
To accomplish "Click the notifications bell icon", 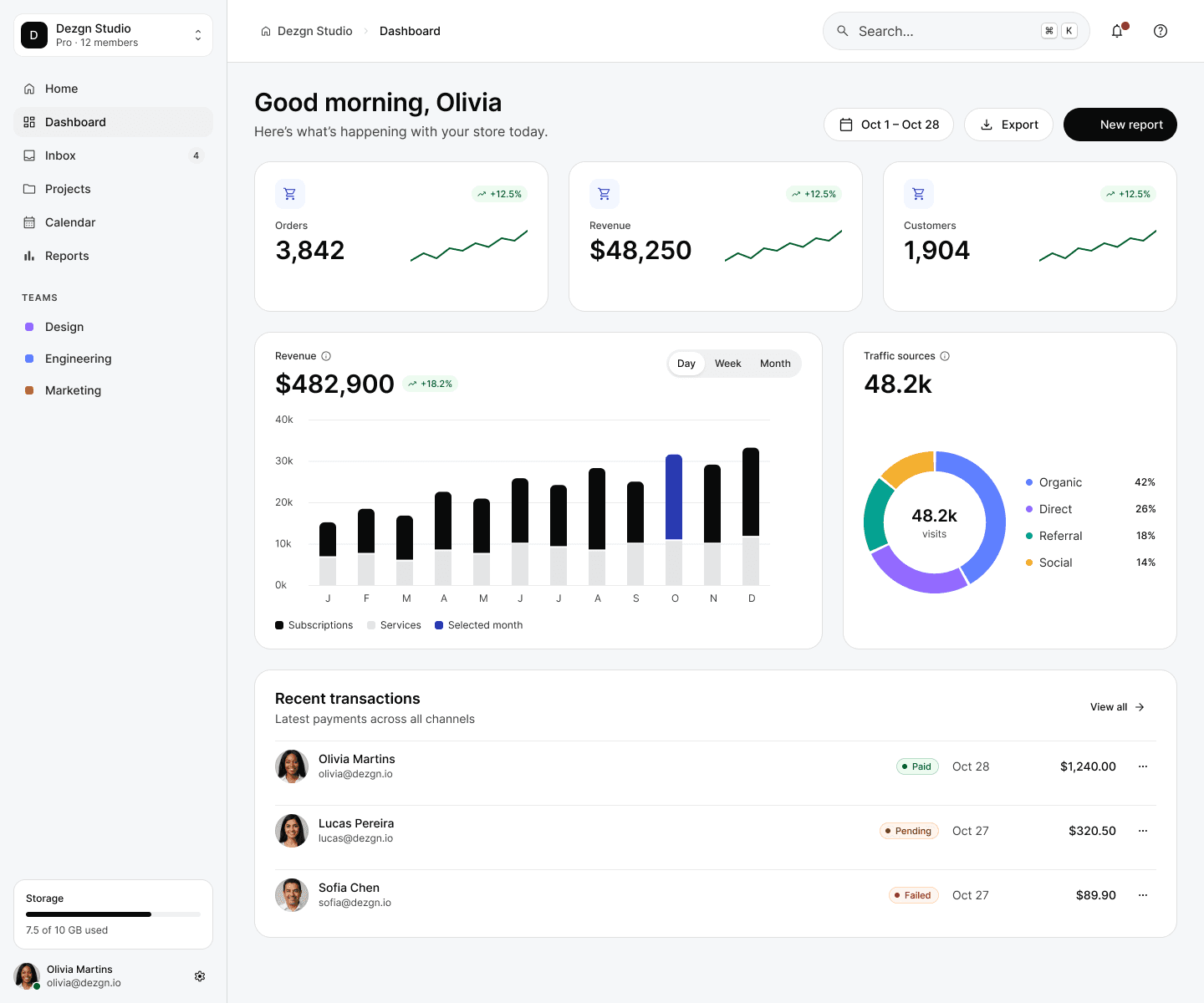I will 1117,31.
